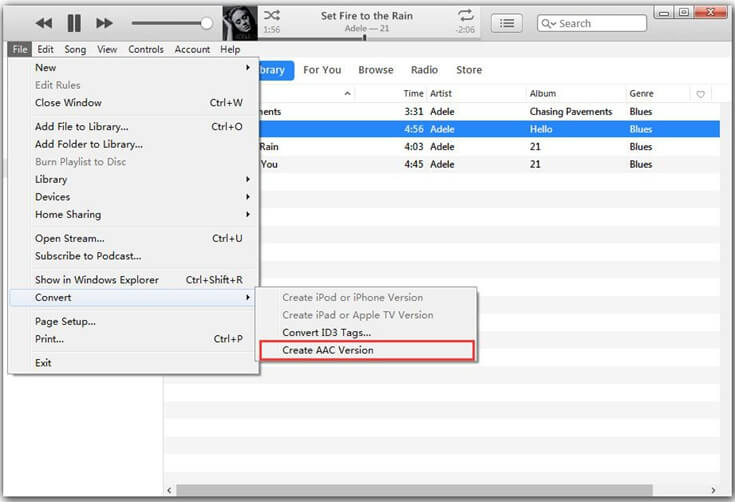Choose Subscribe to Podcast

(133, 256)
